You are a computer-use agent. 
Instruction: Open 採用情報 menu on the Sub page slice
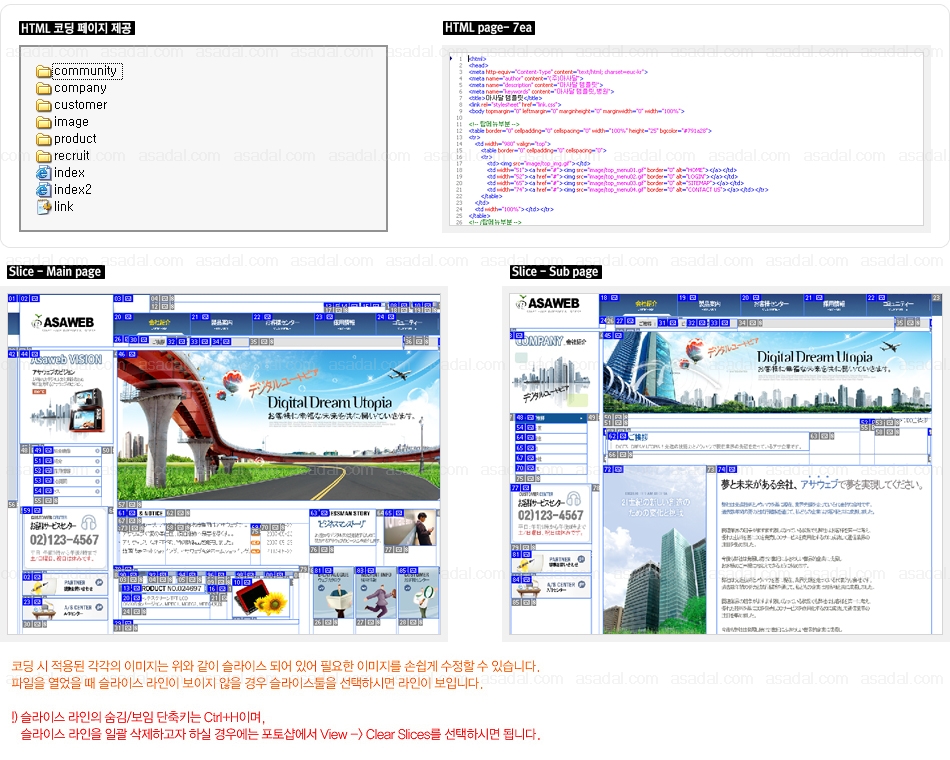(834, 304)
